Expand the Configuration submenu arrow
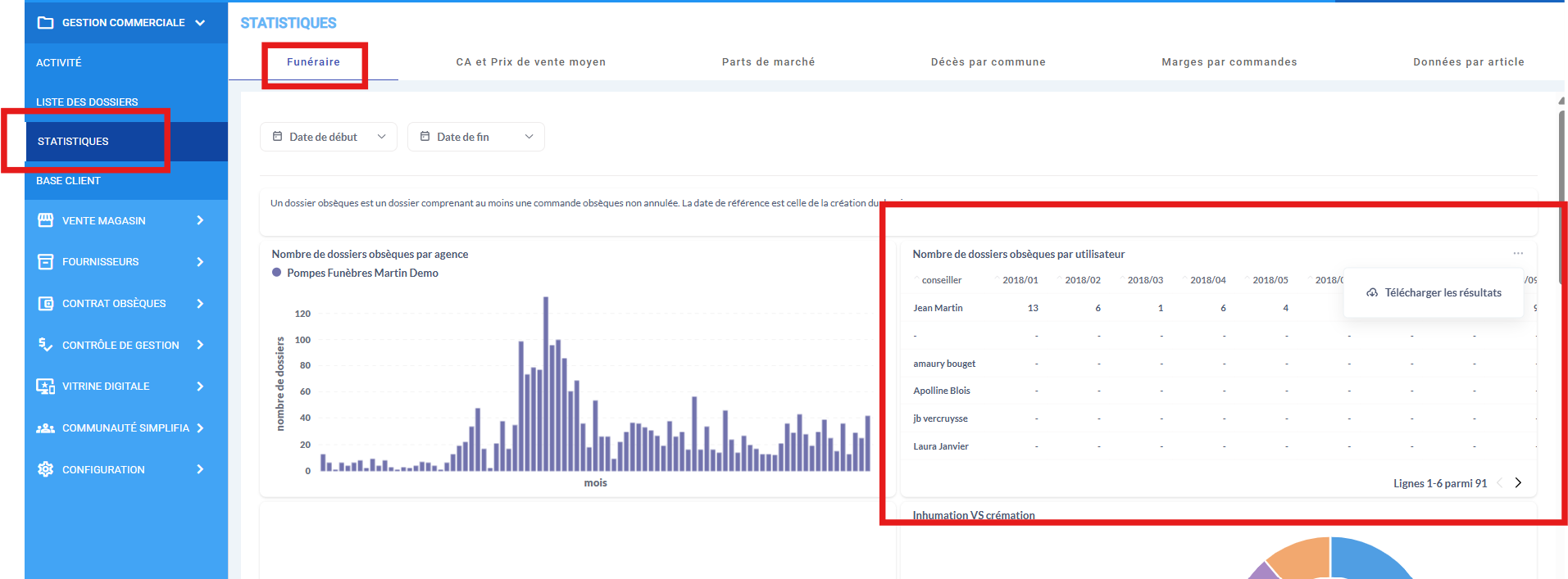Image resolution: width=1568 pixels, height=579 pixels. pyautogui.click(x=200, y=469)
